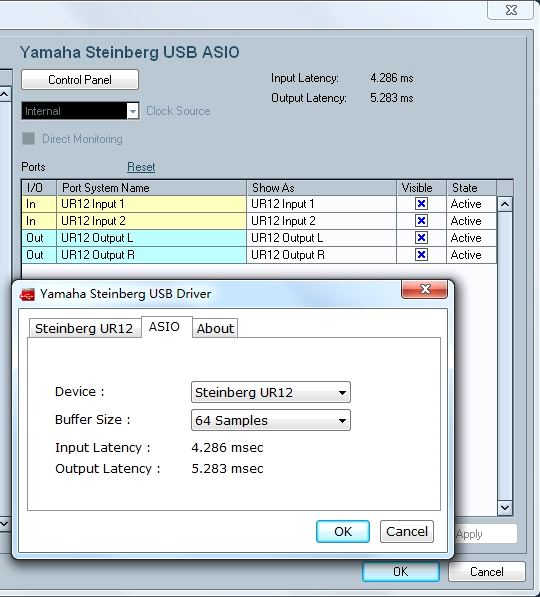540x597 pixels.
Task: Select the Show As cell UR12 Output L
Action: click(x=321, y=238)
